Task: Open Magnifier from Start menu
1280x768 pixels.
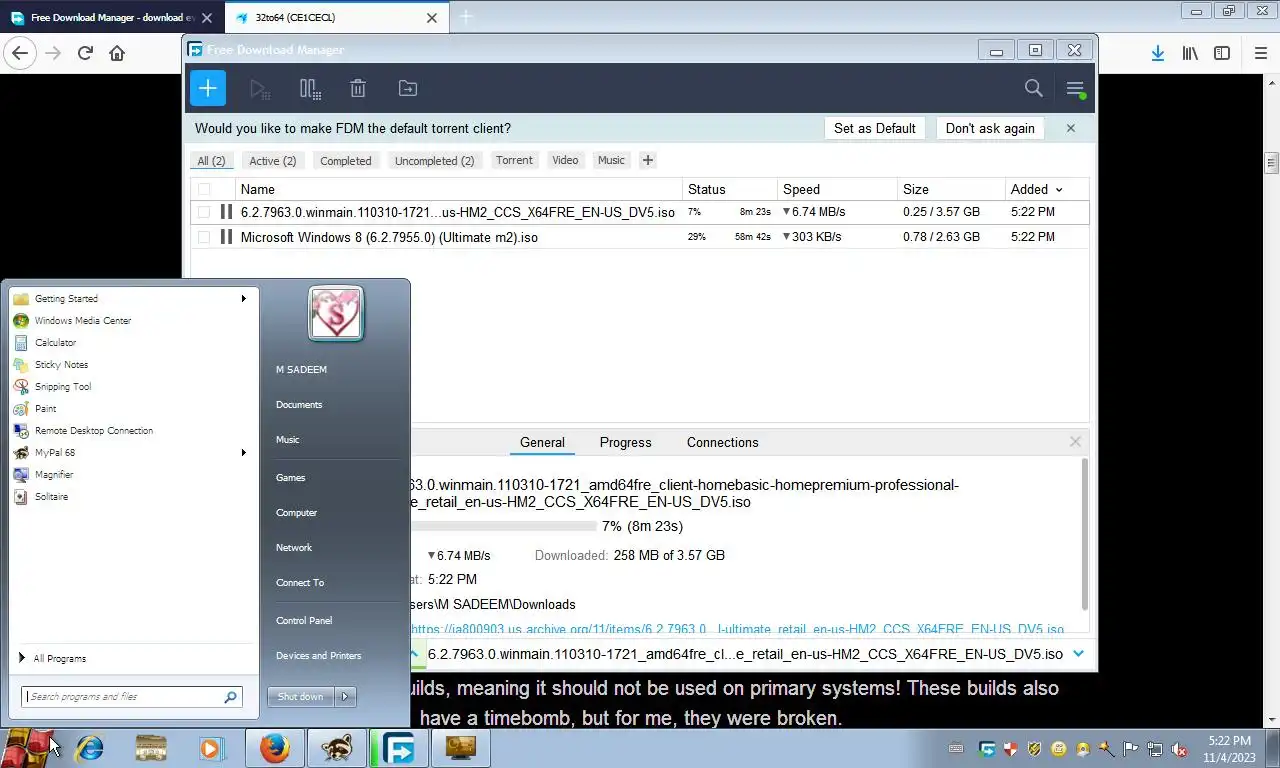Action: 130,474
